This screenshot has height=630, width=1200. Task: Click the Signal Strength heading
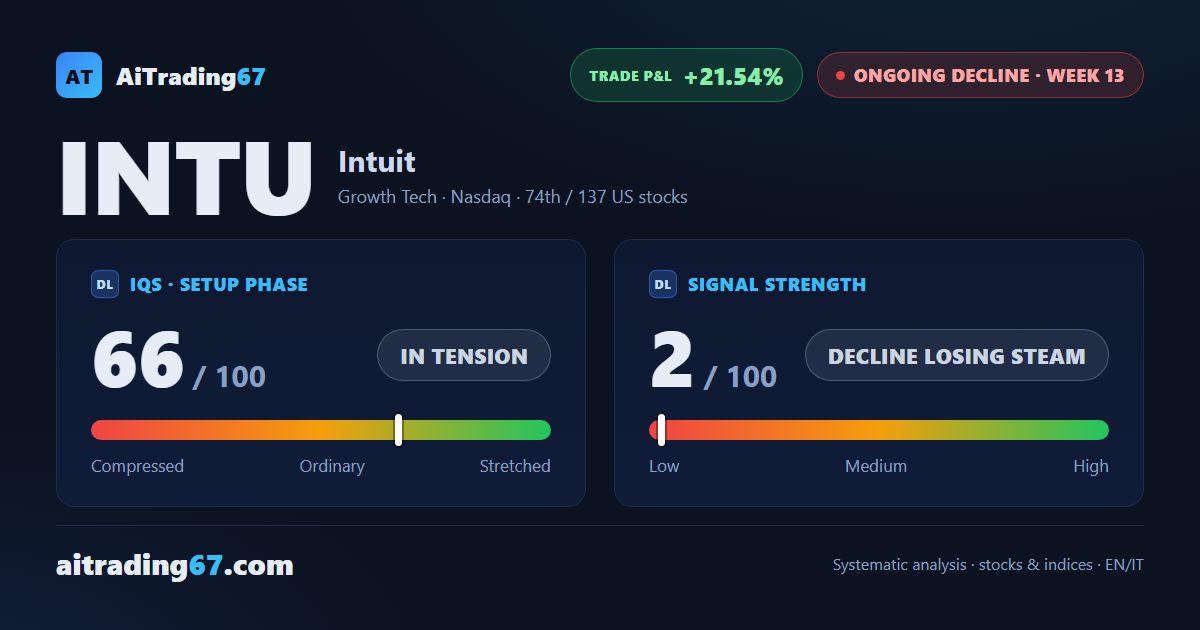click(x=777, y=285)
